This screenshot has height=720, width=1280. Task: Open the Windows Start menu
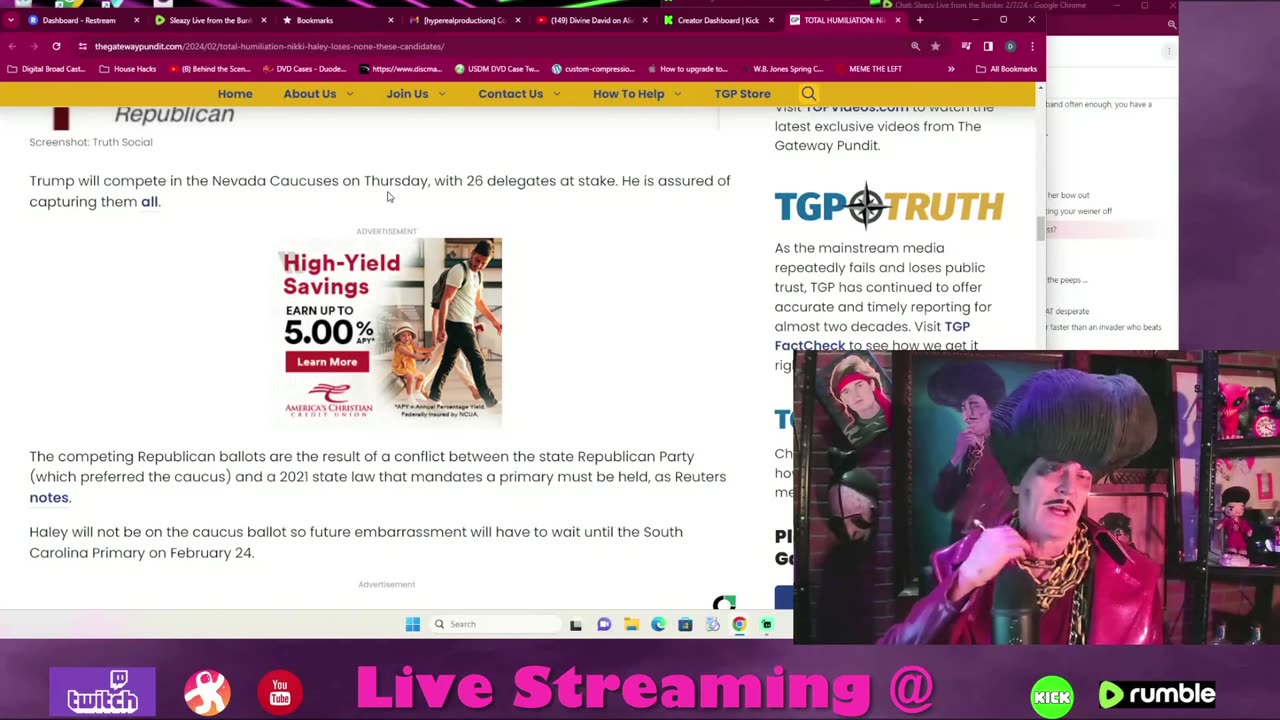413,624
